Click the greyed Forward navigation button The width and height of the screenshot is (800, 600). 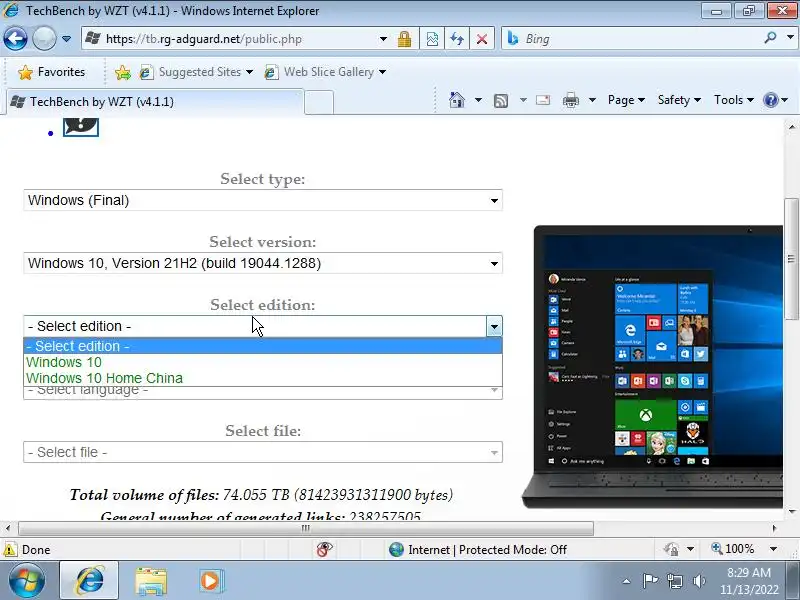[44, 38]
